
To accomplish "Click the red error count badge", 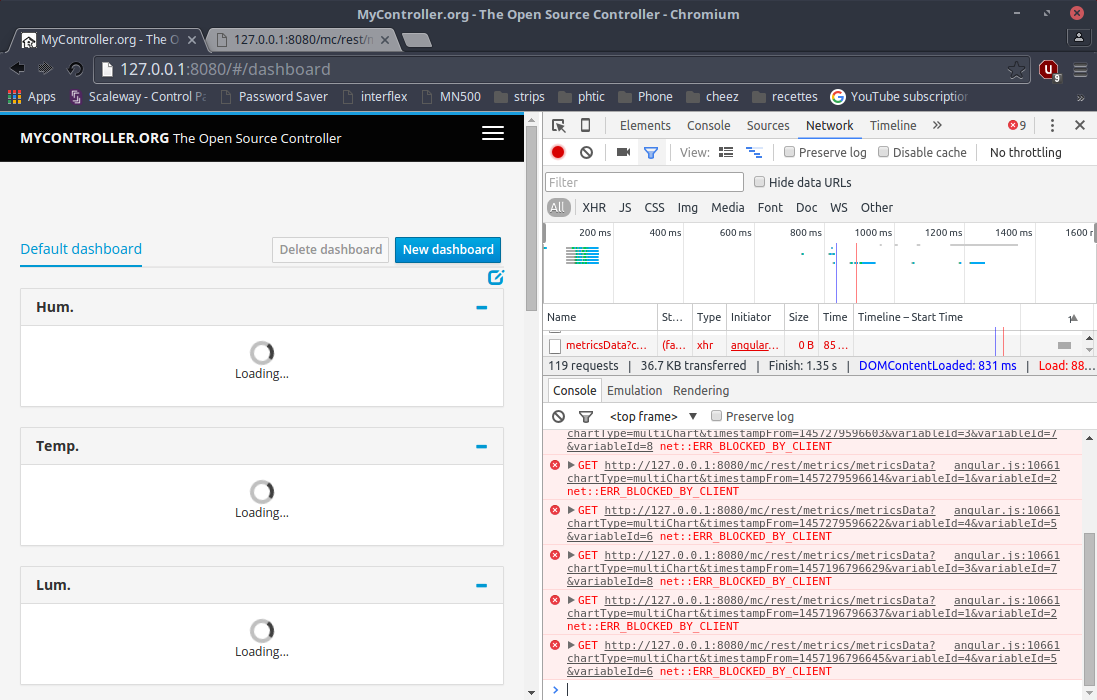I will [x=1017, y=125].
